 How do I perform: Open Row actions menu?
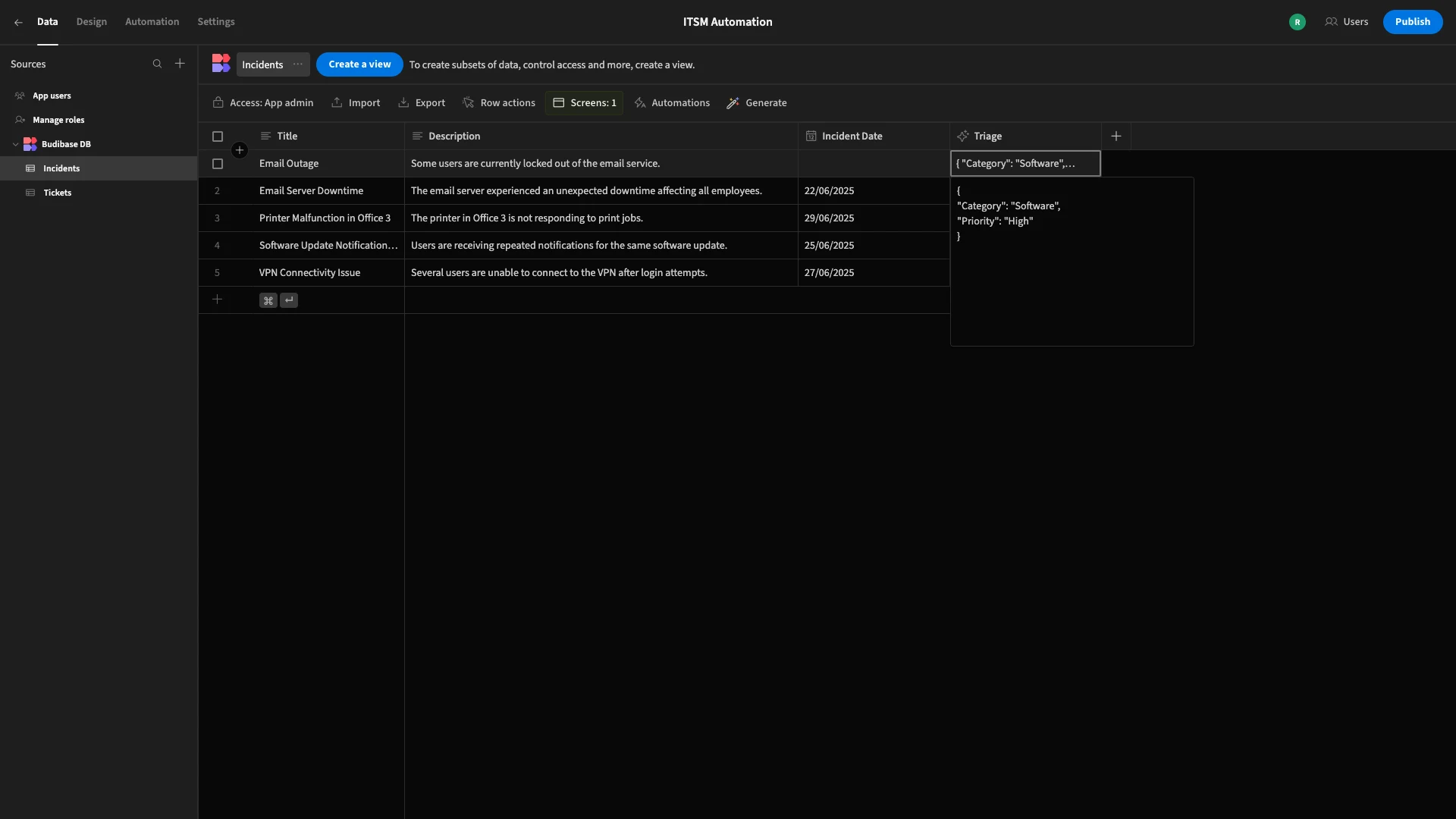point(499,102)
